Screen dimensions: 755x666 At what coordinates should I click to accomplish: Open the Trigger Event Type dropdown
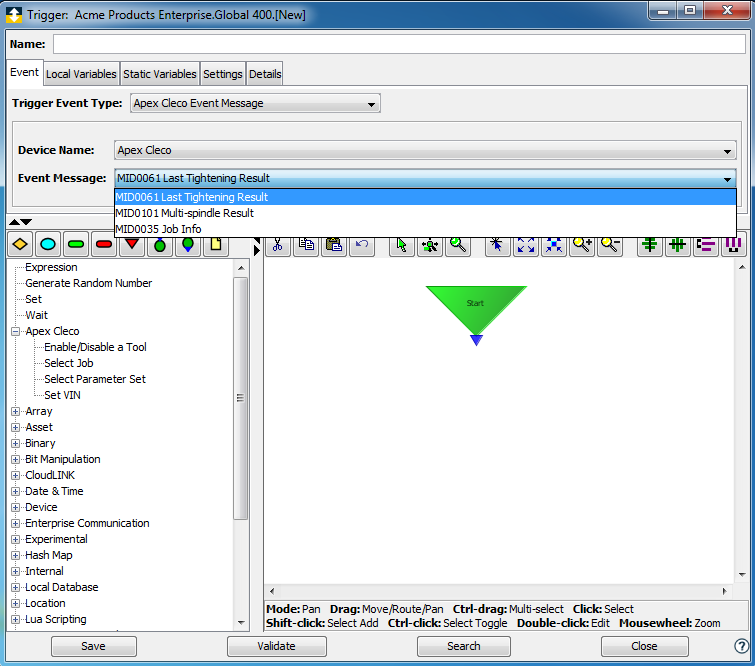coord(255,103)
